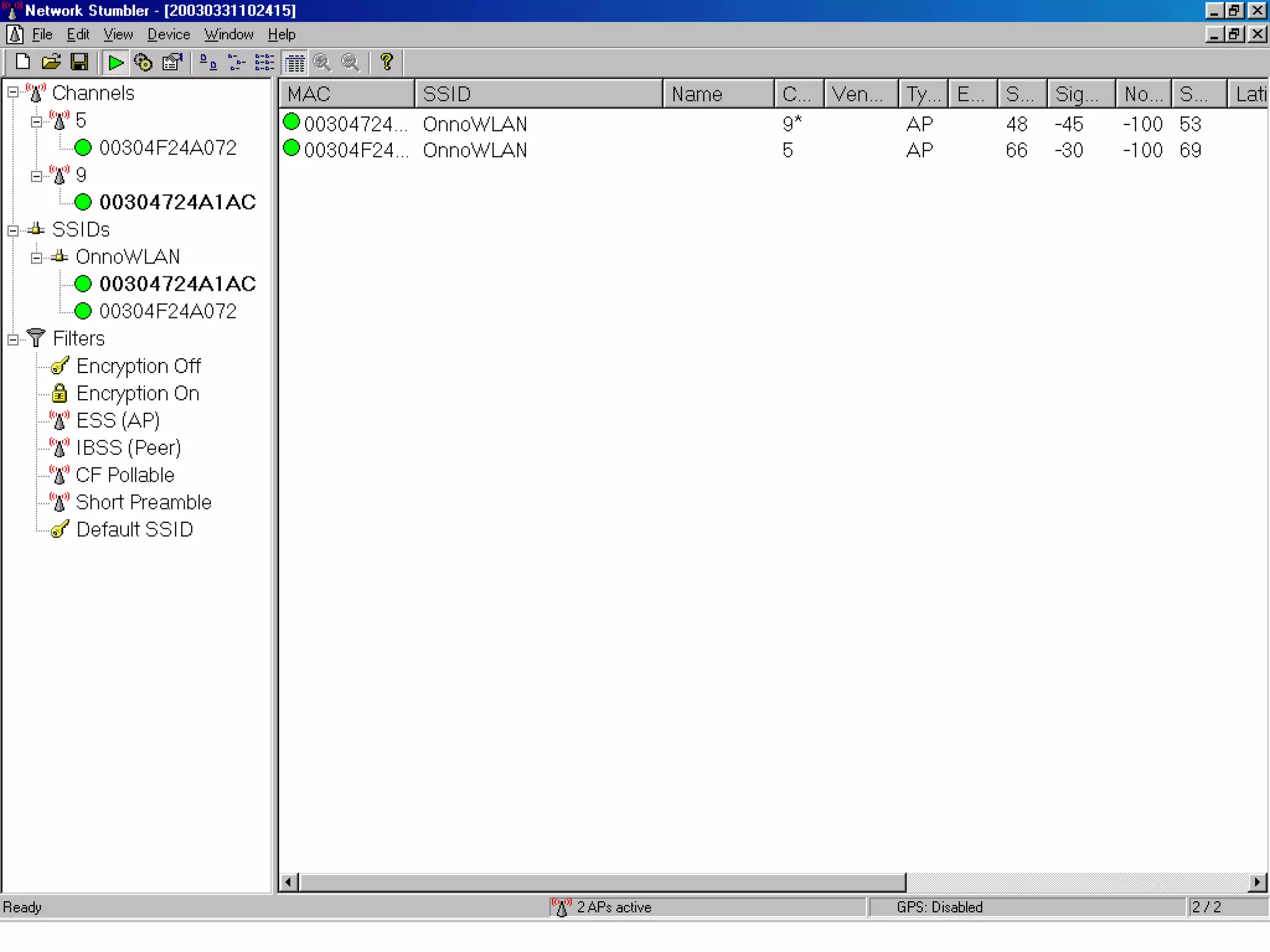Toggle the details view toolbar button
The height and width of the screenshot is (952, 1270).
(x=295, y=62)
